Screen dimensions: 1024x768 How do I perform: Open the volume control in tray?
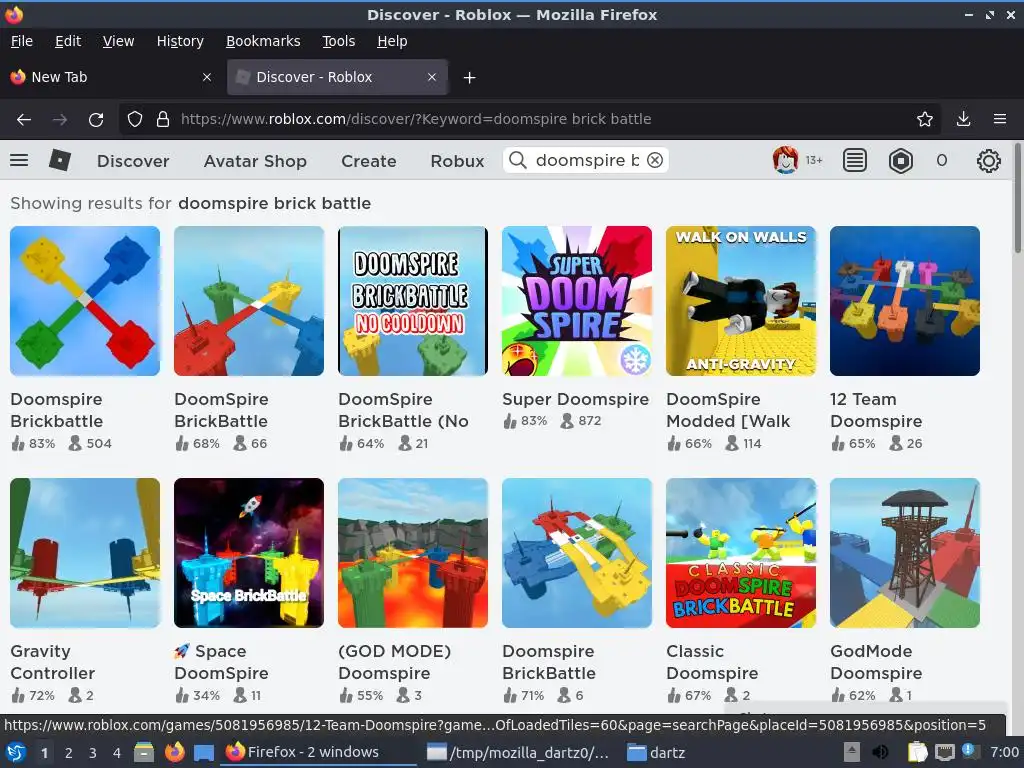[880, 752]
